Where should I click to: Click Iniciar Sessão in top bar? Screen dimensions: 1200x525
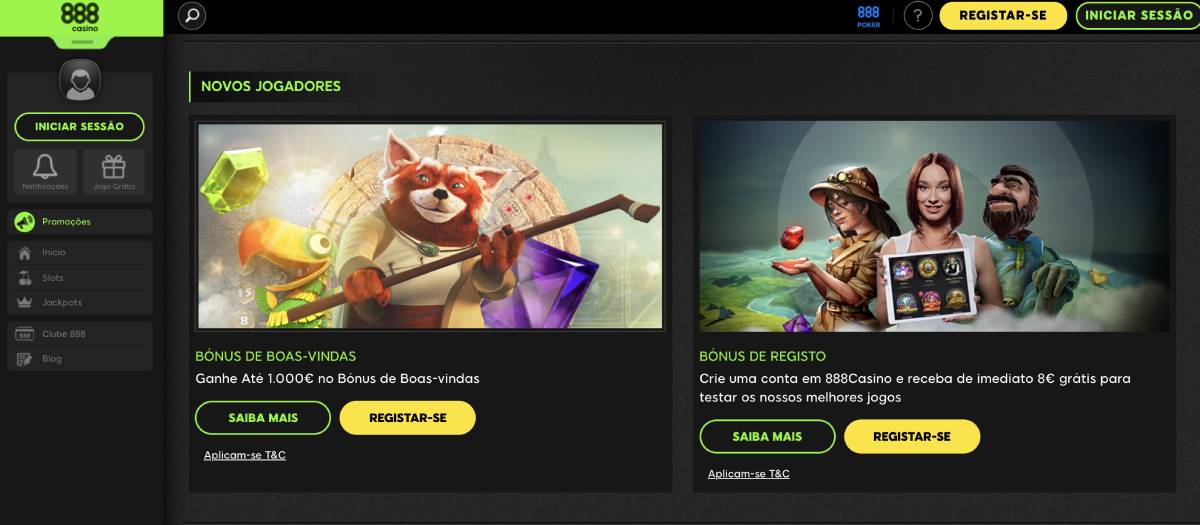(x=1138, y=15)
